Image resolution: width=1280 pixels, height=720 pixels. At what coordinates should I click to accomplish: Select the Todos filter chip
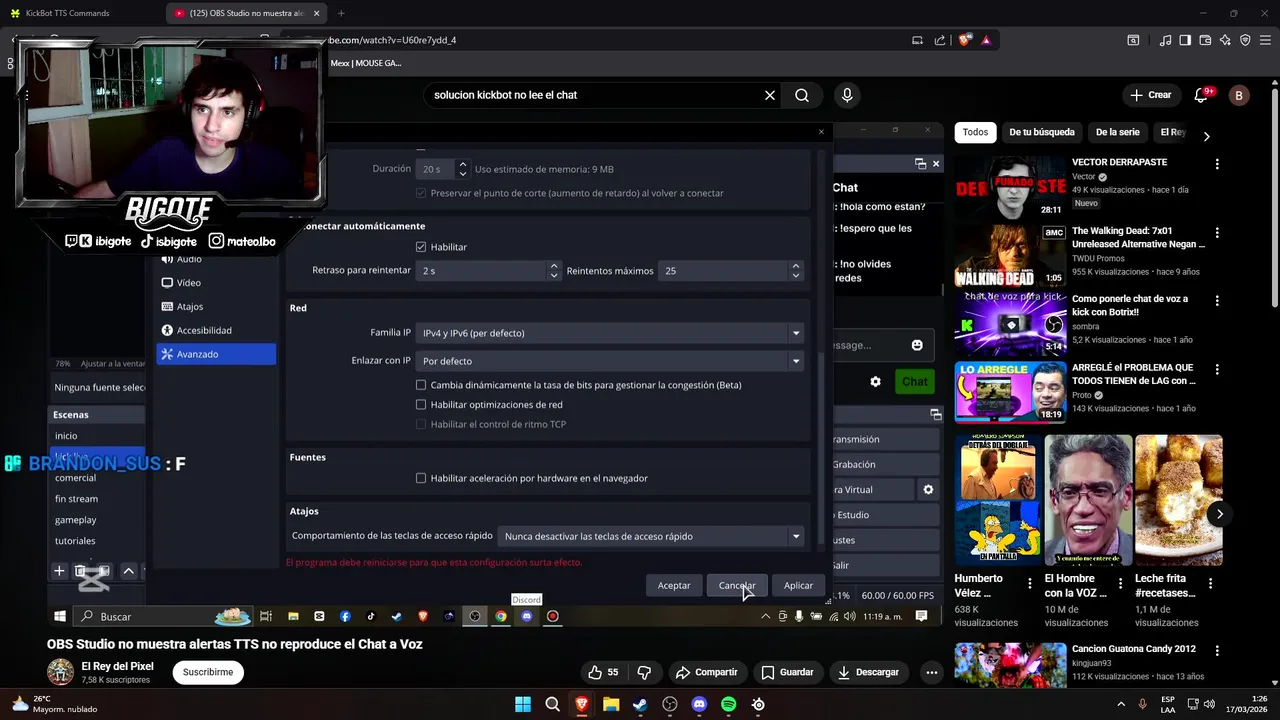click(975, 132)
